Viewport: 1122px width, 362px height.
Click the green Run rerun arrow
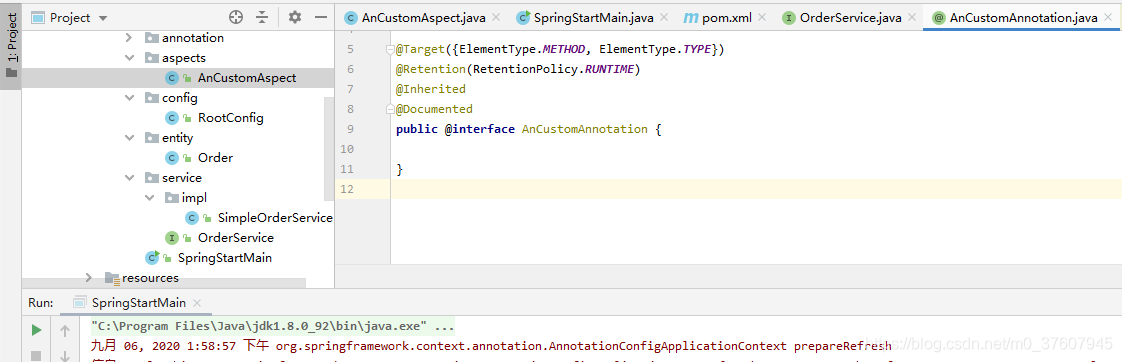tap(36, 330)
